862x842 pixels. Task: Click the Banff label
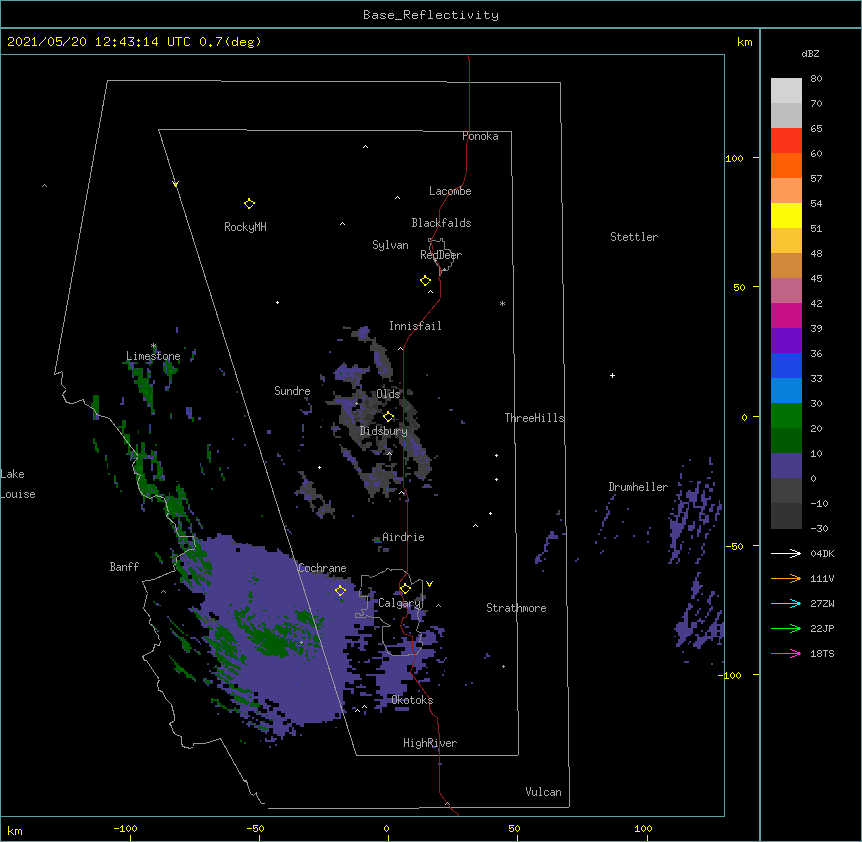pyautogui.click(x=124, y=567)
